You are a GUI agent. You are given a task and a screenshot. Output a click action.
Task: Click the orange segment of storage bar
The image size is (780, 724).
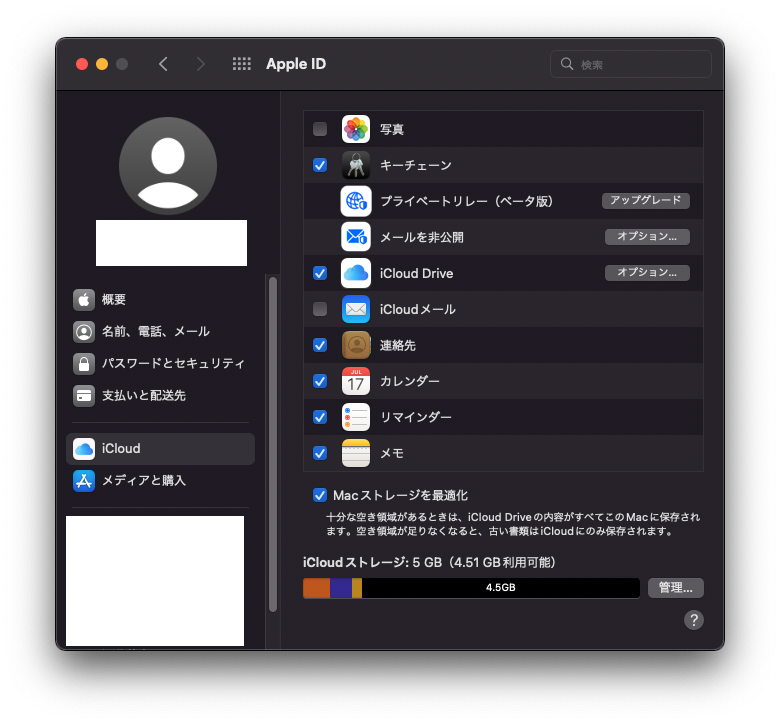pos(316,588)
